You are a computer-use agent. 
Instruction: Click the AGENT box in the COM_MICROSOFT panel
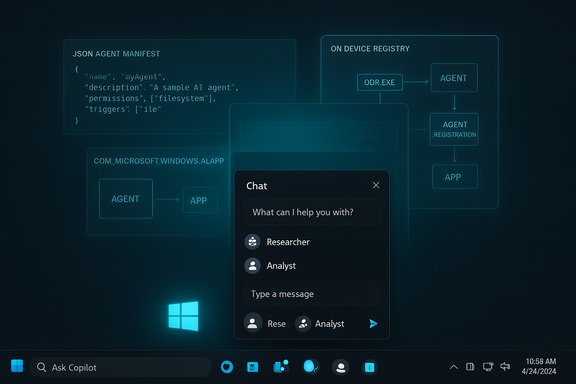tap(126, 199)
